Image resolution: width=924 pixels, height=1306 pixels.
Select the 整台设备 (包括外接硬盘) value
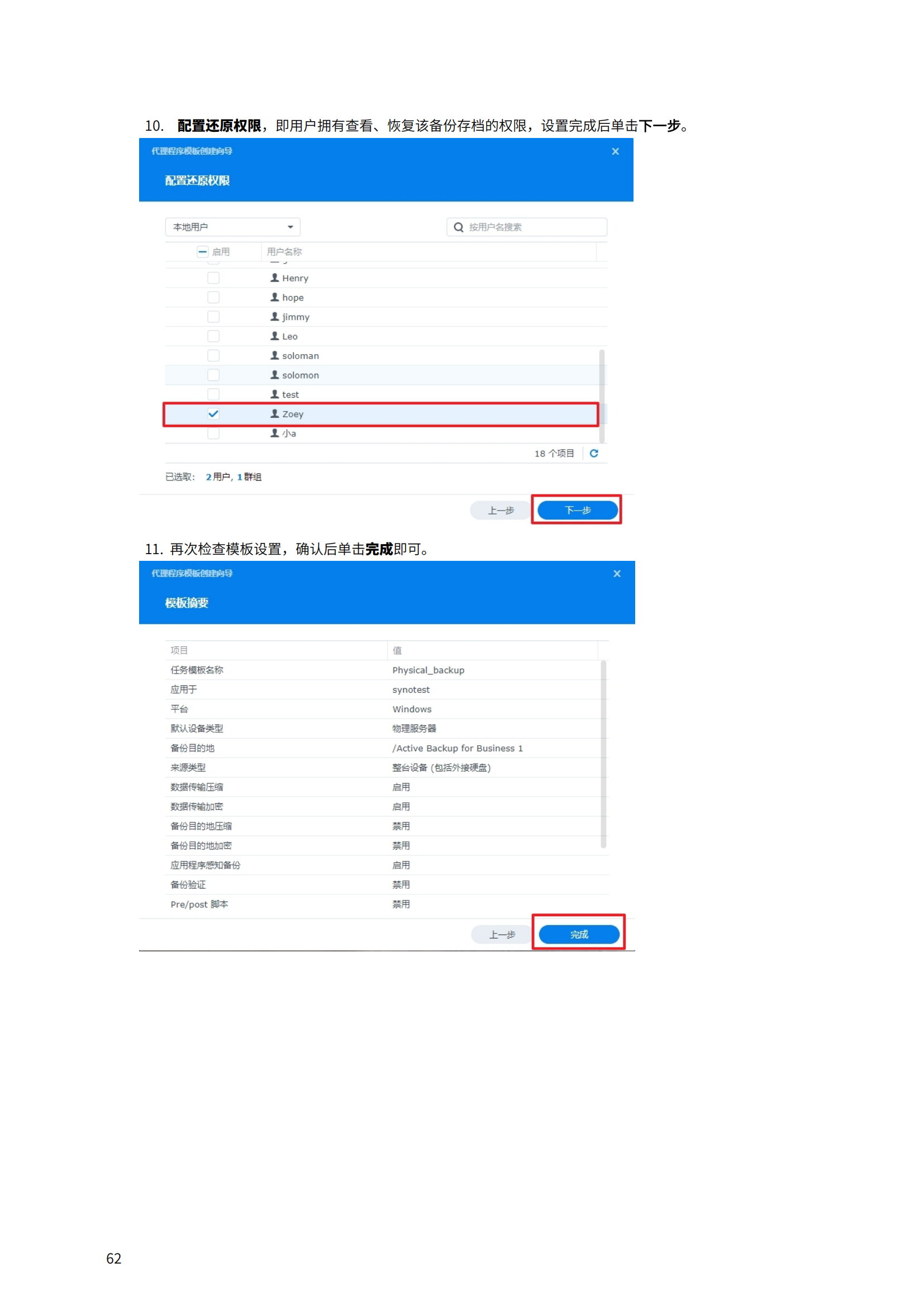point(441,768)
